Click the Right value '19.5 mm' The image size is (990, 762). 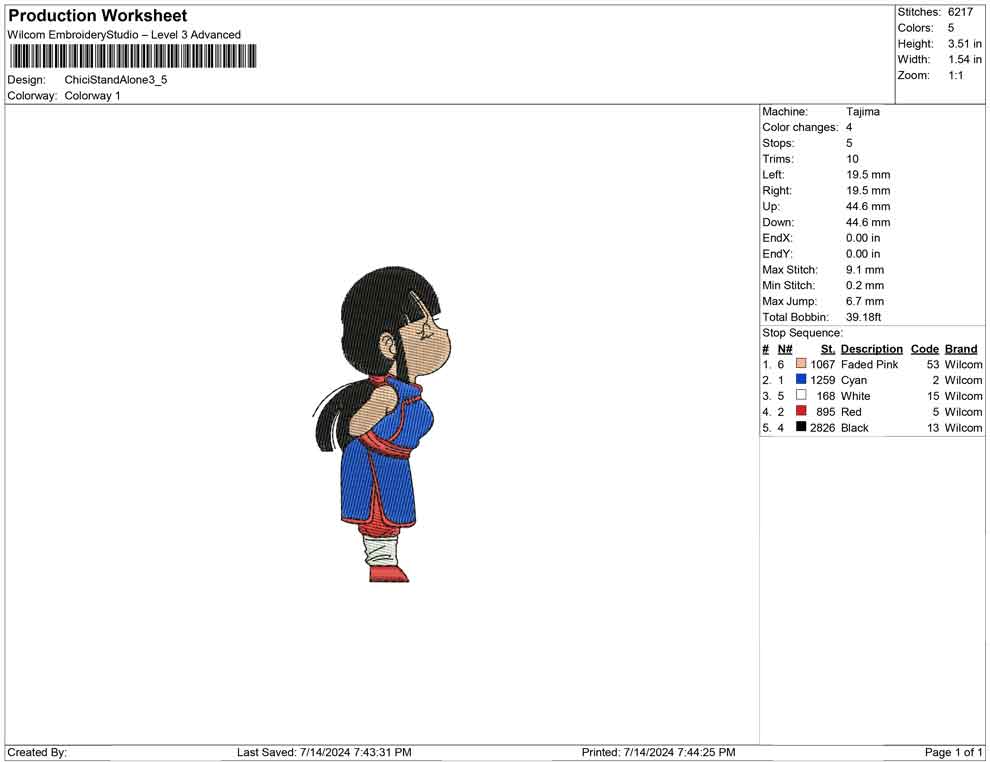click(868, 191)
